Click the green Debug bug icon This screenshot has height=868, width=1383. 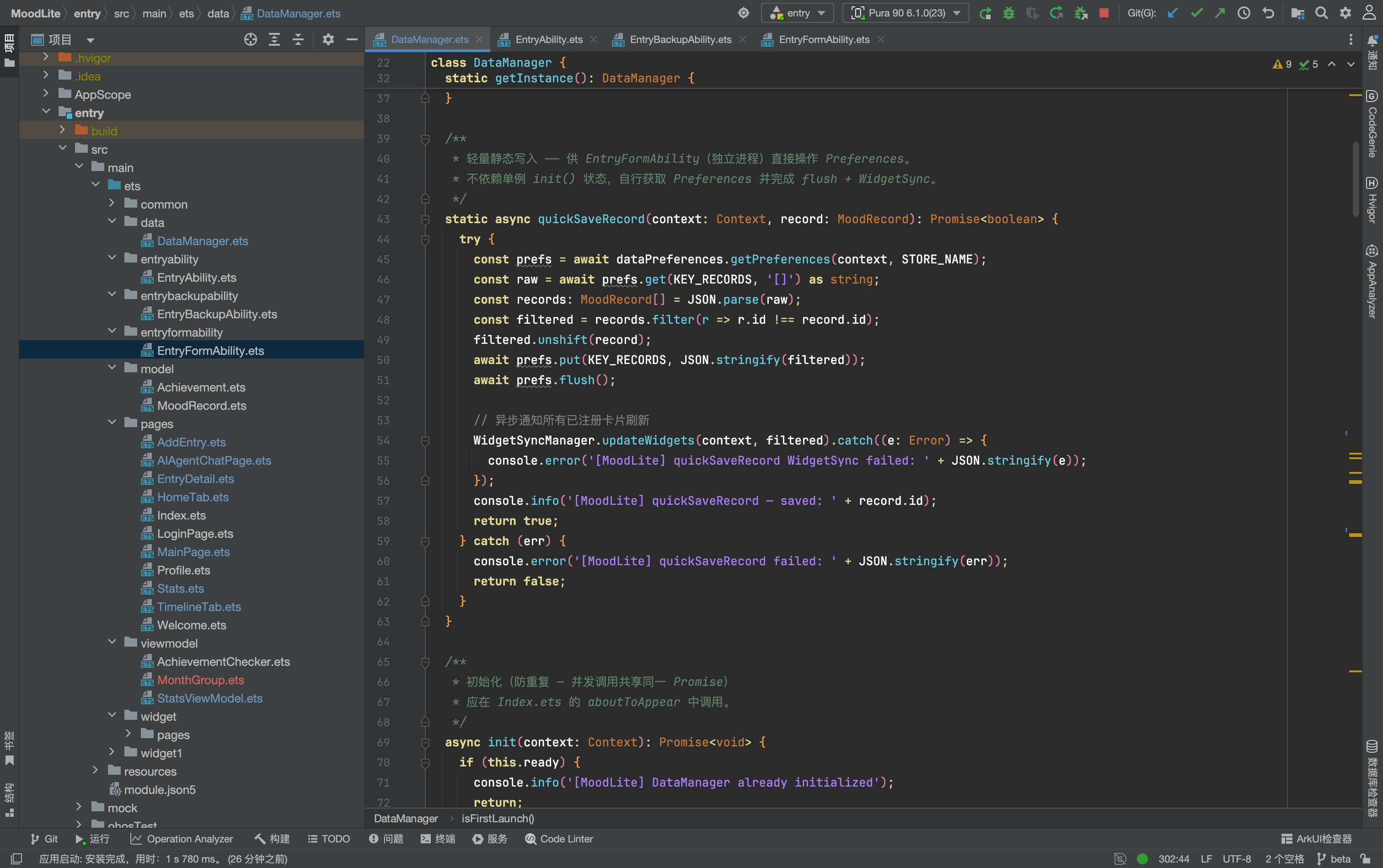pyautogui.click(x=1009, y=13)
